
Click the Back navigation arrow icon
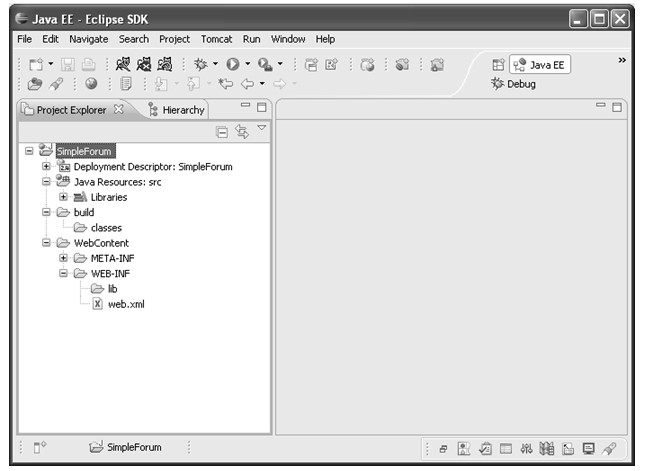click(x=247, y=84)
